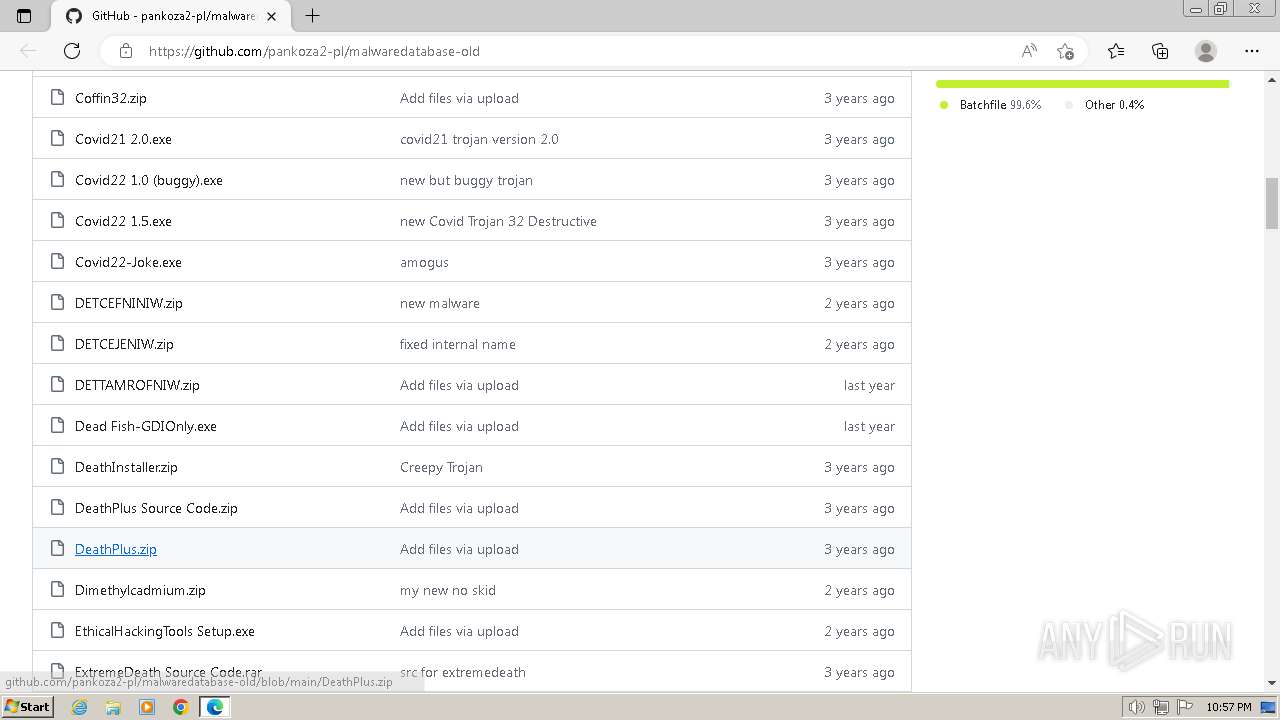This screenshot has width=1280, height=720.
Task: Click the file icon beside DeathPlus.zip
Action: (57, 549)
